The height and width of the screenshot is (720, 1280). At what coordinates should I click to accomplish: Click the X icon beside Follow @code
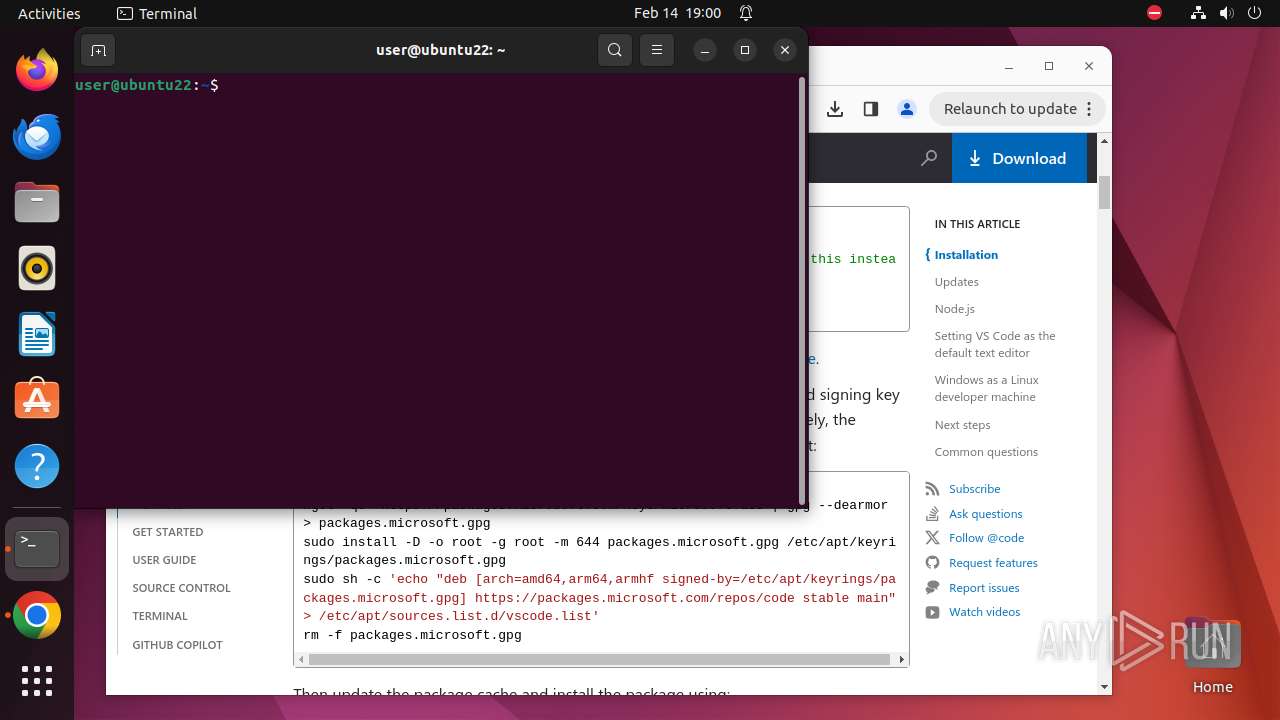tap(932, 538)
